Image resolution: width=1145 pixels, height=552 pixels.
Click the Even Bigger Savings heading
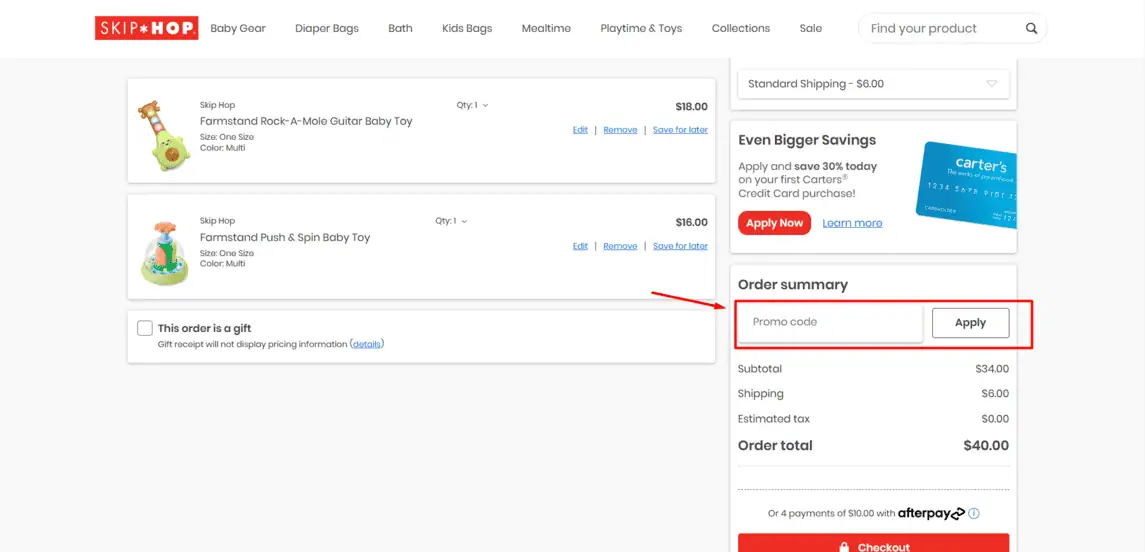807,139
